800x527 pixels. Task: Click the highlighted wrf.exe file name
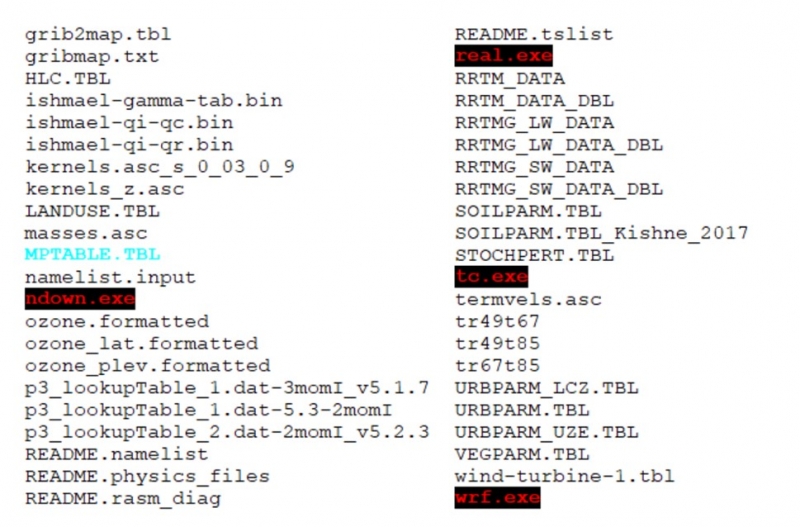(x=497, y=497)
